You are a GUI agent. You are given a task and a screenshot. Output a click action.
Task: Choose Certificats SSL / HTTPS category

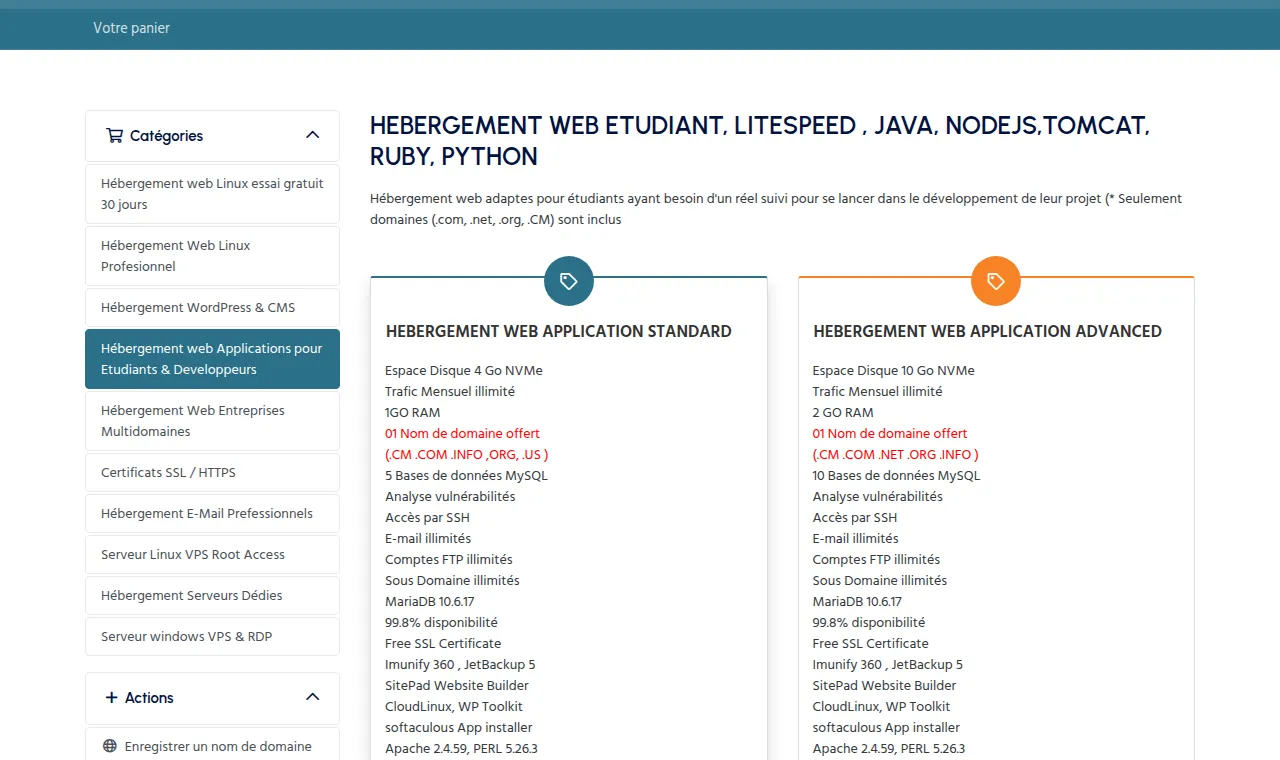coord(212,473)
